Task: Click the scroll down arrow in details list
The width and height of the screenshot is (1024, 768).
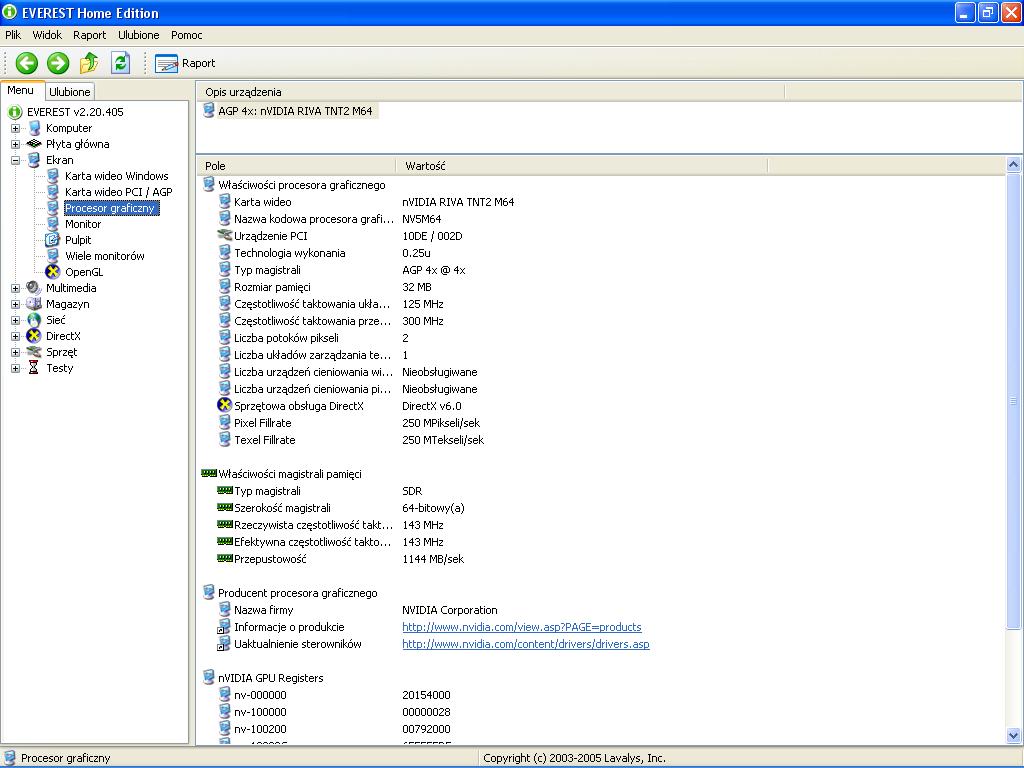Action: (x=1014, y=736)
